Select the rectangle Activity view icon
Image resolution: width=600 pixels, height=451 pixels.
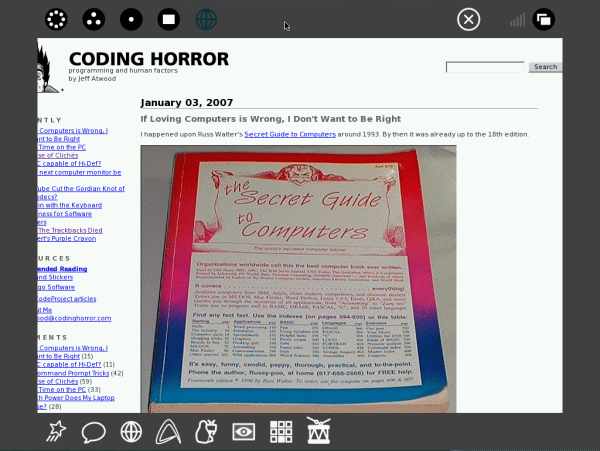point(169,19)
